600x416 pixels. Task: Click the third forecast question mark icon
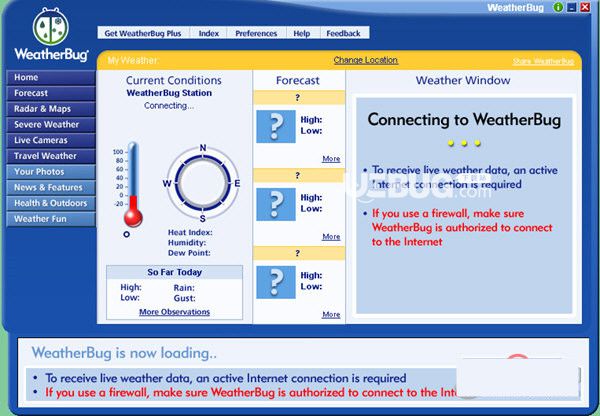click(x=276, y=282)
